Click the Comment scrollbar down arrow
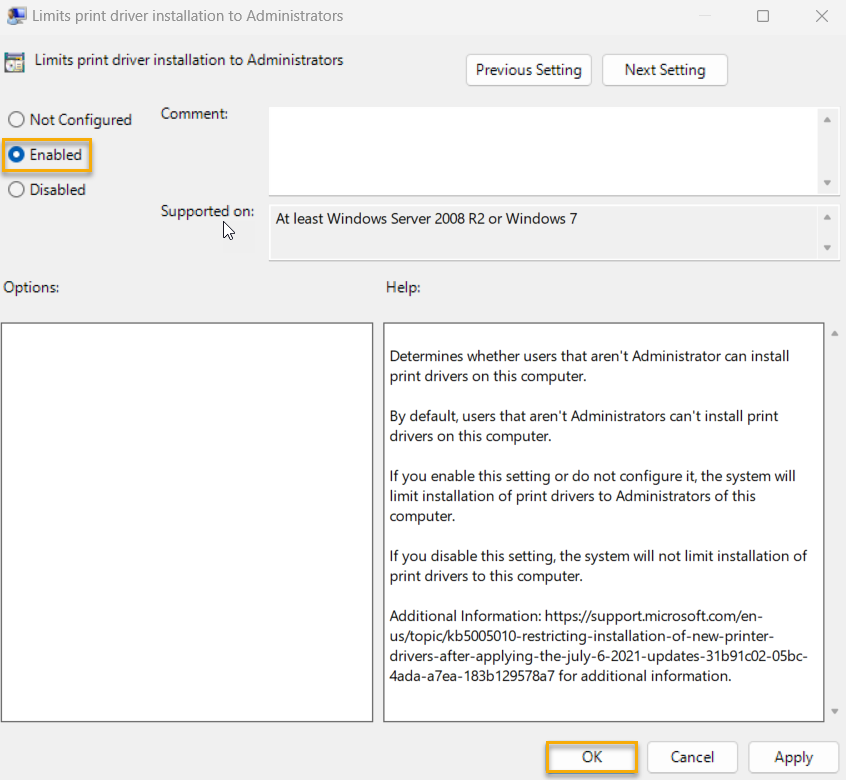The width and height of the screenshot is (846, 780). coord(829,184)
